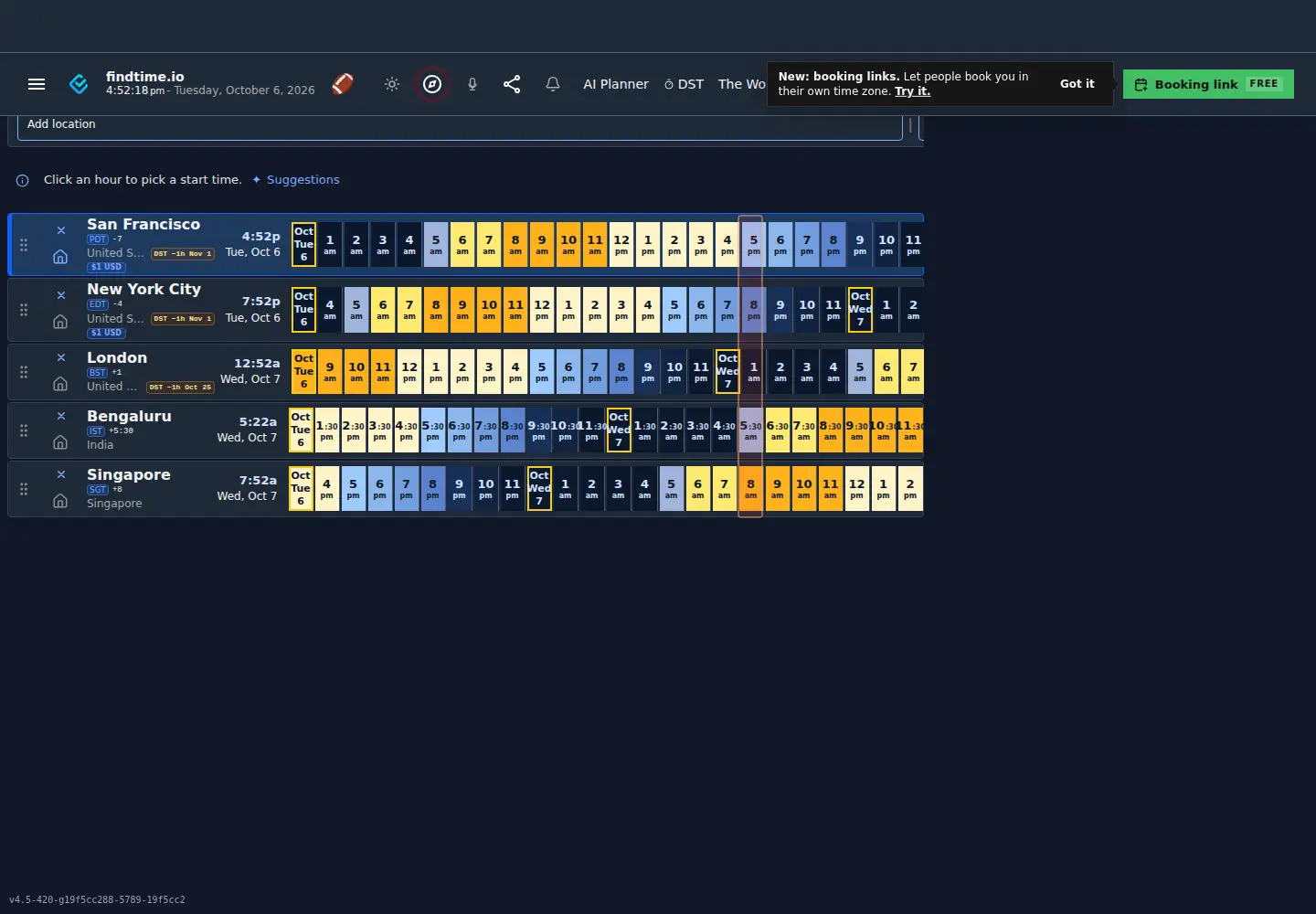
Task: Open the hamburger main menu
Action: [x=37, y=84]
